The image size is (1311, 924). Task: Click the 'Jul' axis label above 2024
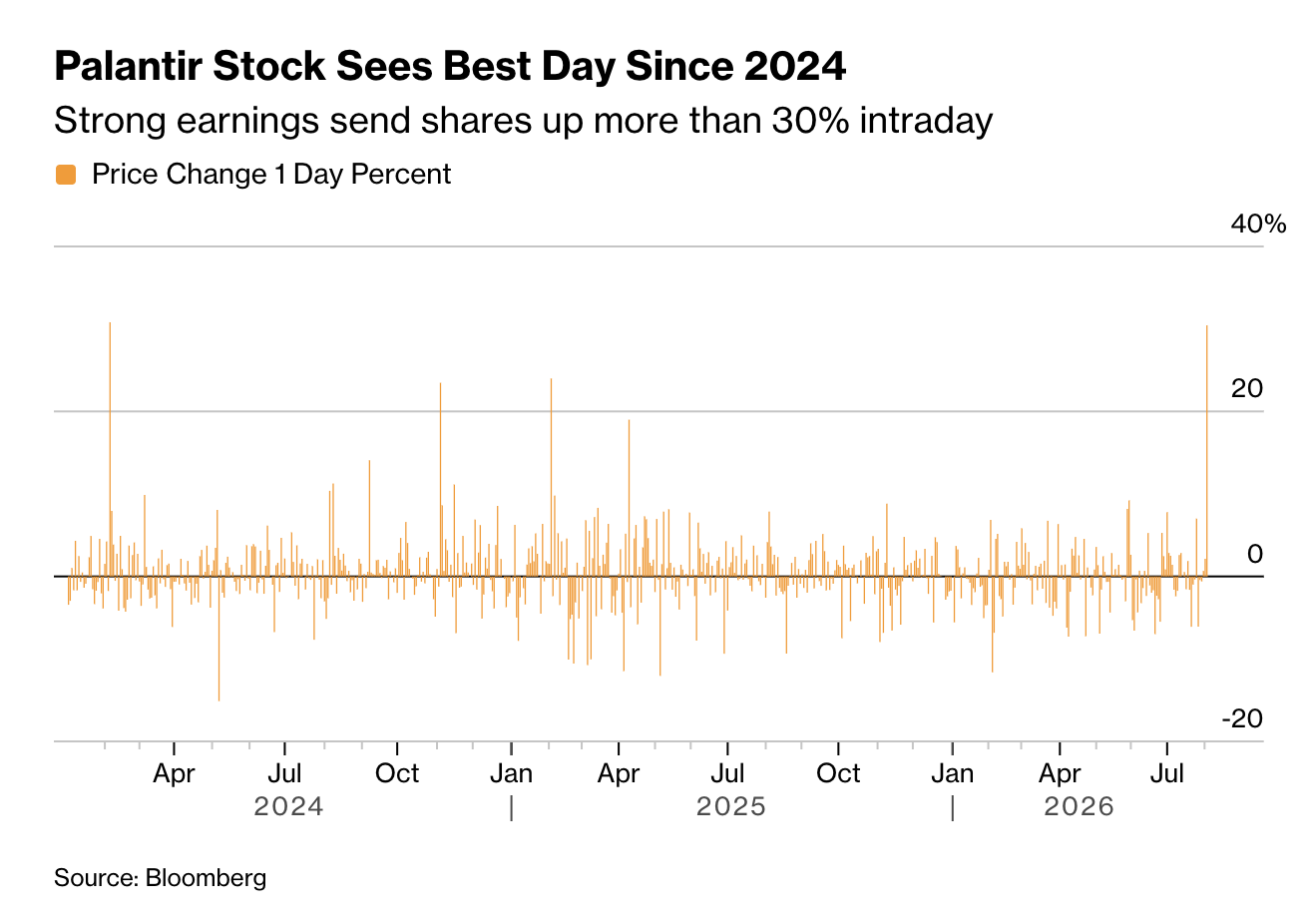point(285,773)
